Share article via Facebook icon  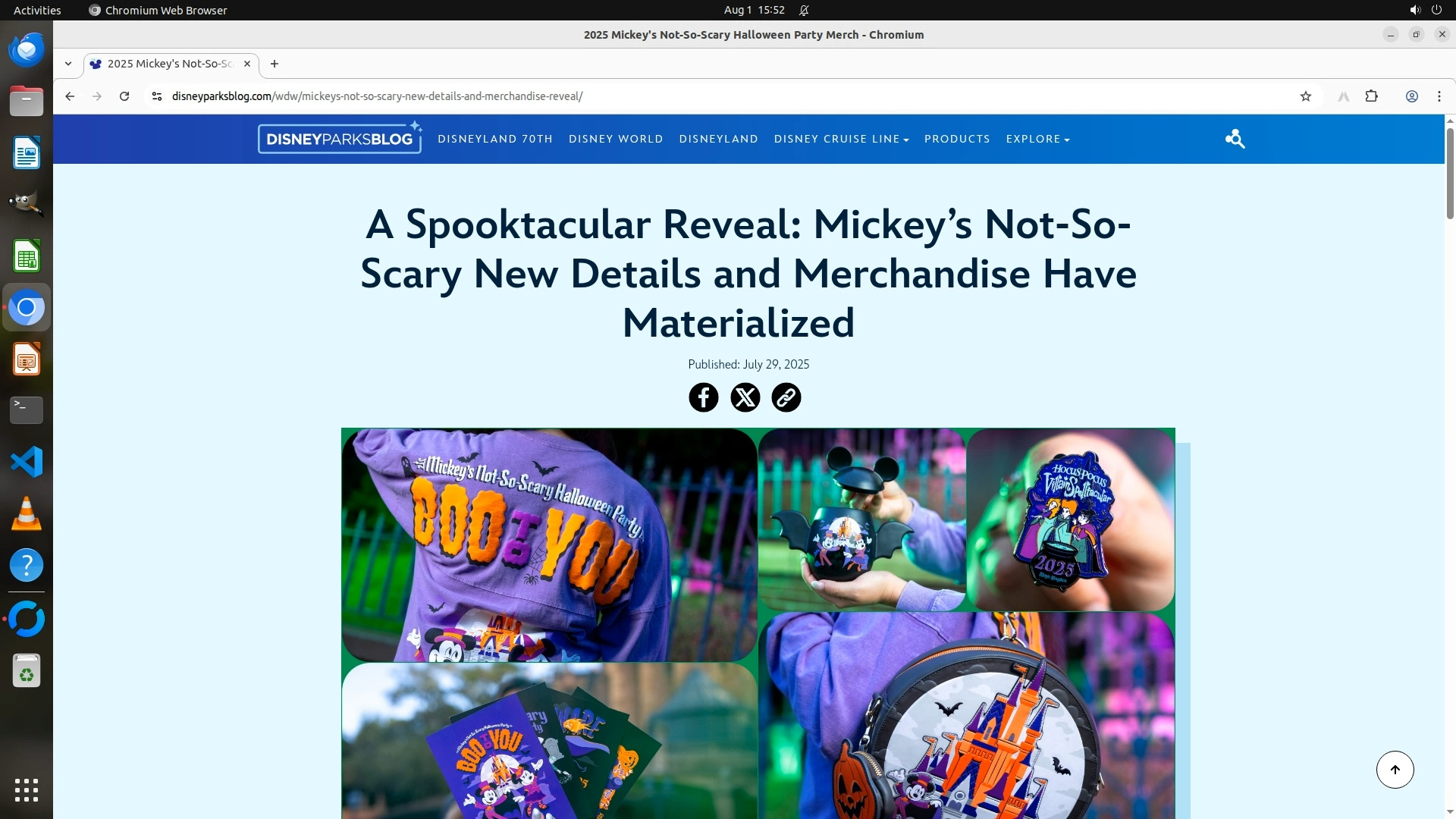(703, 397)
